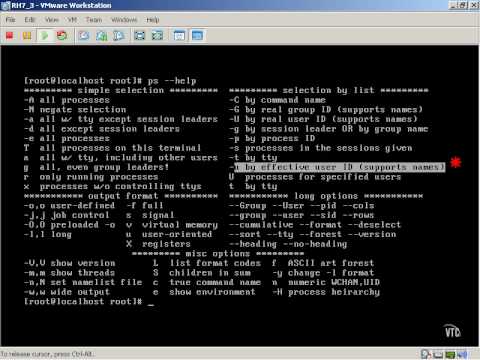
Task: Open the Team menu
Action: click(x=94, y=20)
